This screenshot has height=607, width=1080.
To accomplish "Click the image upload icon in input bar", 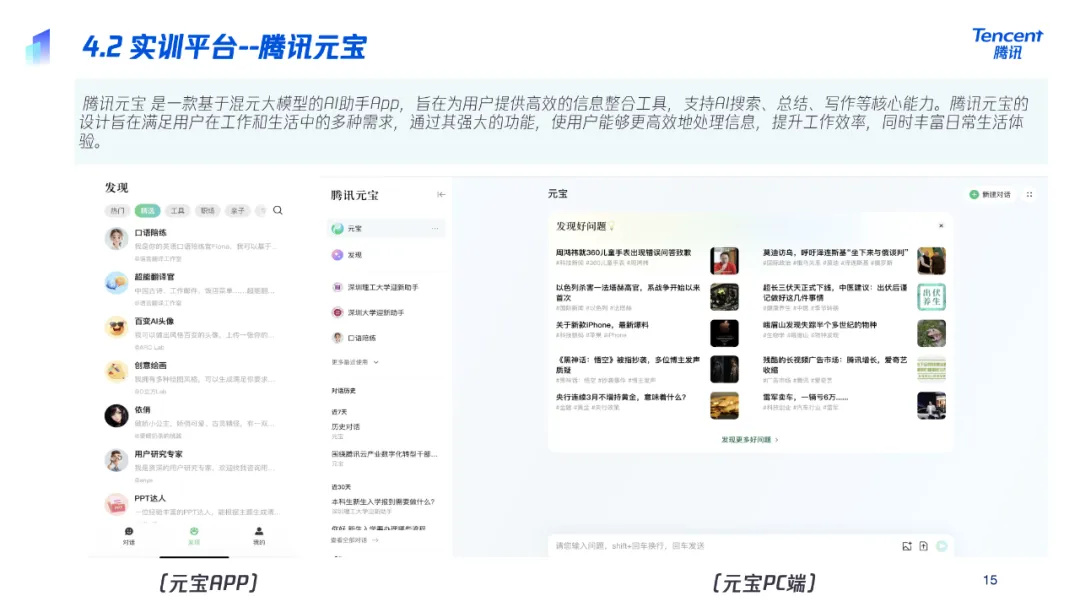I will 906,546.
